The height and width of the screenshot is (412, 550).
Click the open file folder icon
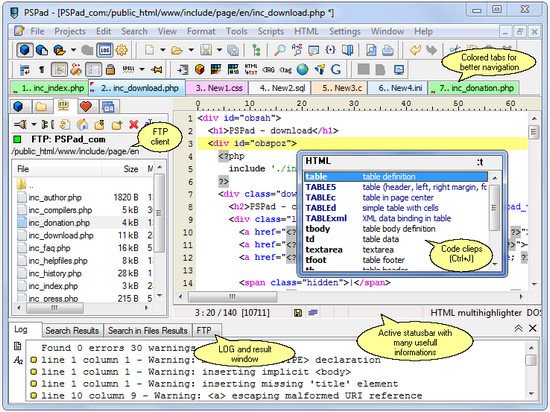(x=177, y=50)
